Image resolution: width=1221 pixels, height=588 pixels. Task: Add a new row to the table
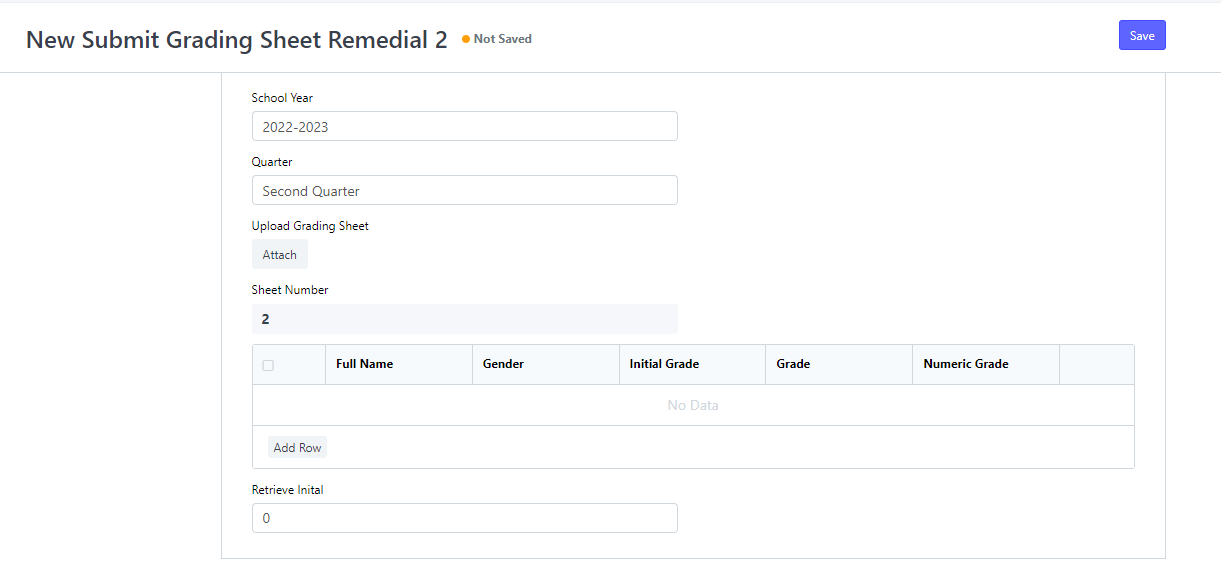tap(297, 447)
